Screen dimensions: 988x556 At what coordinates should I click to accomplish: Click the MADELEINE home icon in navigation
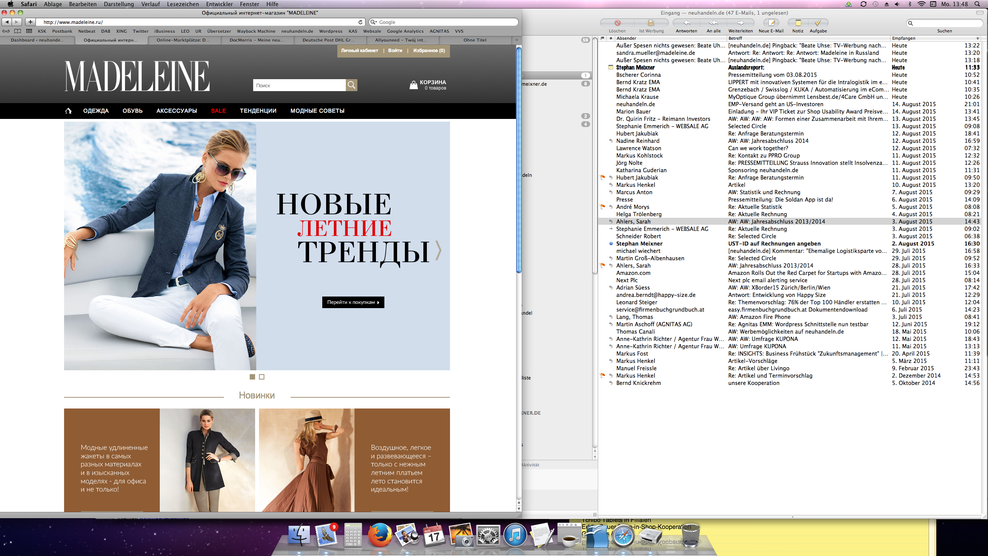tap(68, 111)
